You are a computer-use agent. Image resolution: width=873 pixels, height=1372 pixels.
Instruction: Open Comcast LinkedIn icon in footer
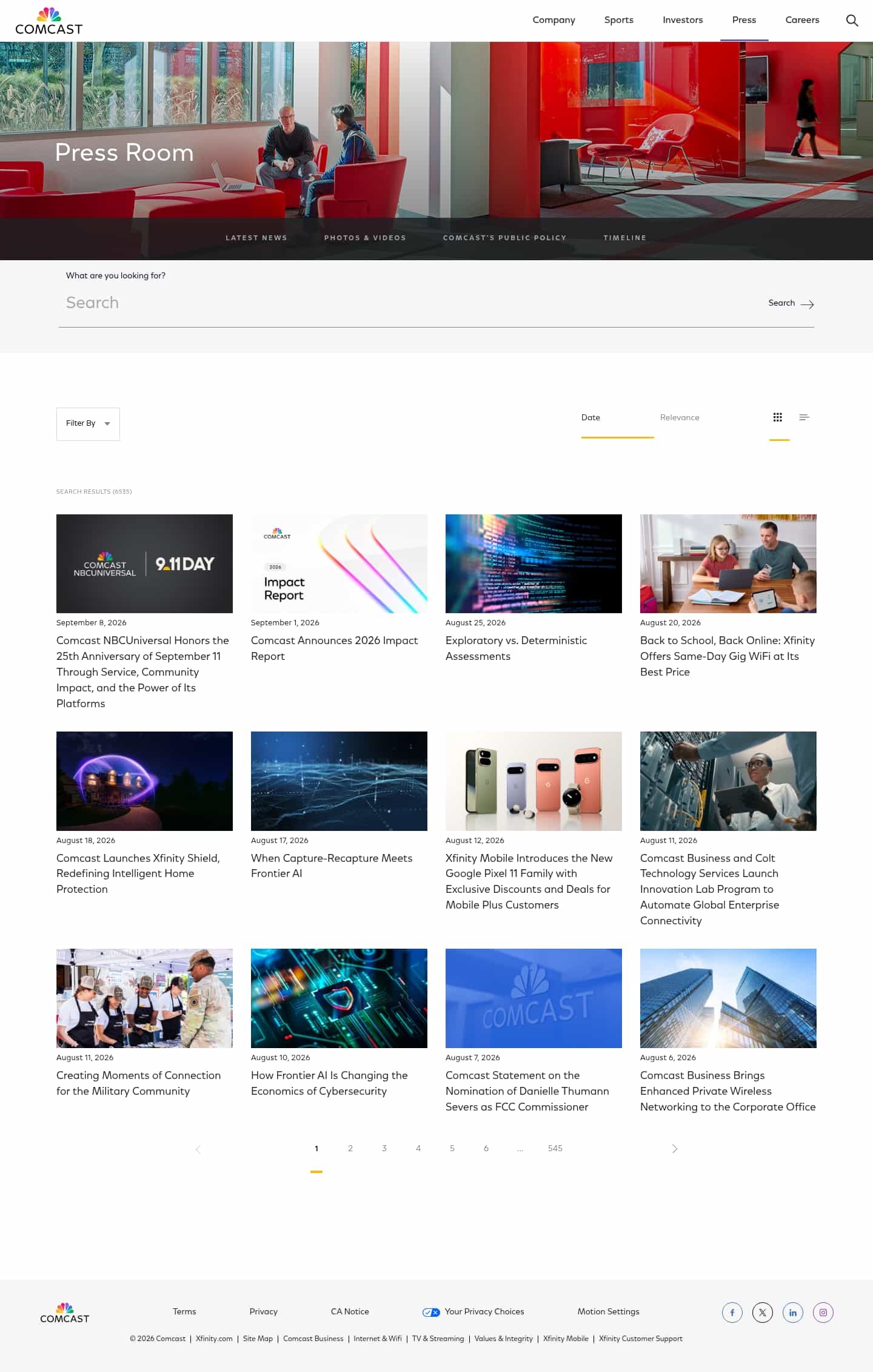pyautogui.click(x=793, y=1313)
